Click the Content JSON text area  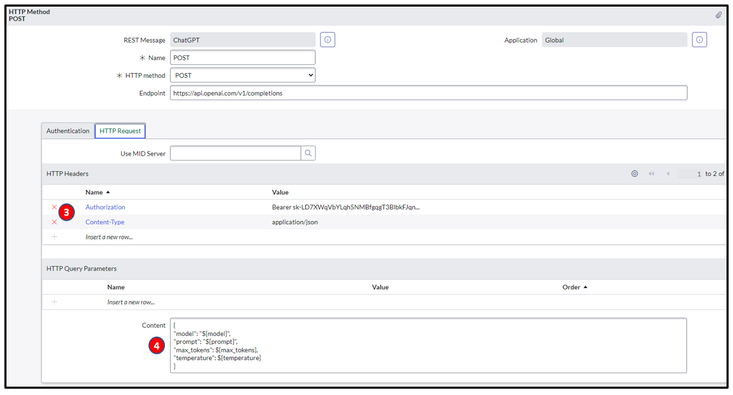(x=428, y=345)
